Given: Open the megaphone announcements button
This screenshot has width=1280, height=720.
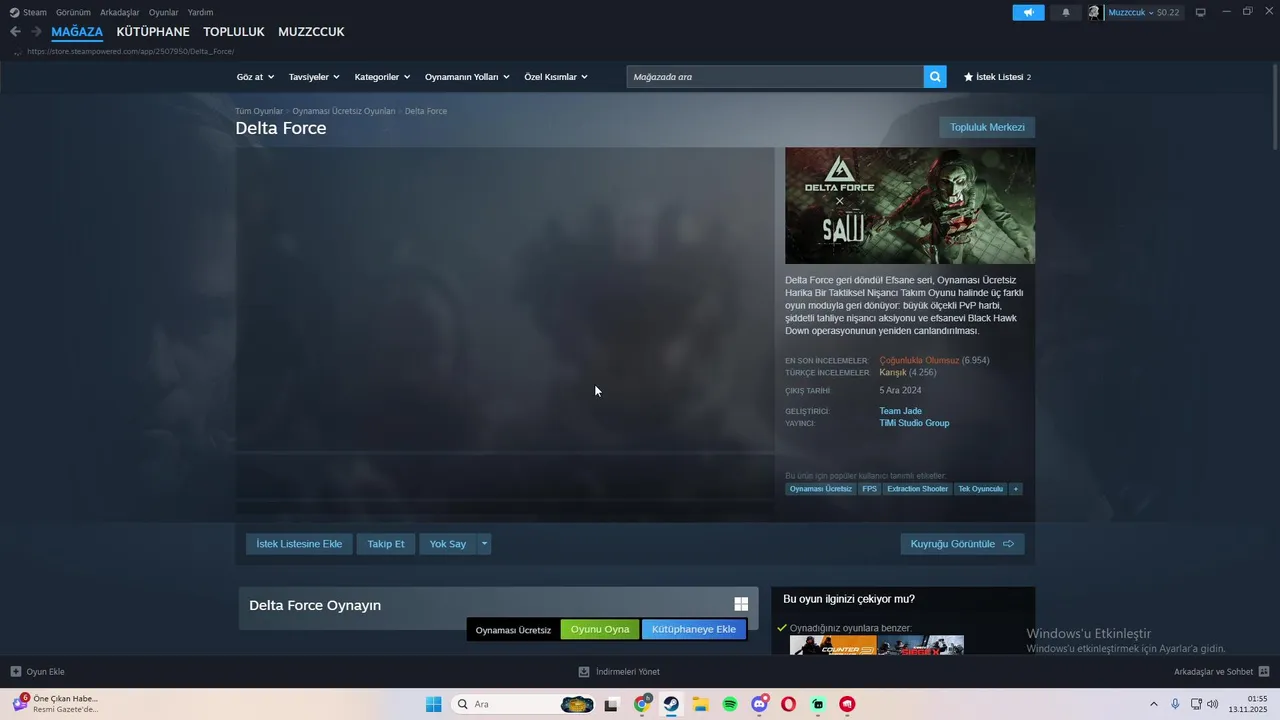Looking at the screenshot, I should point(1028,12).
